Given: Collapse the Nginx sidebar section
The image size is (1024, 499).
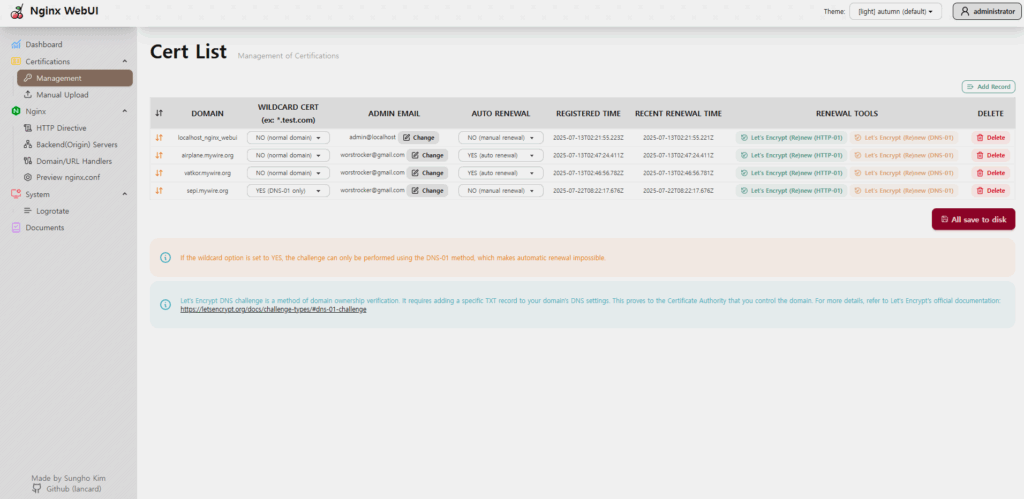Looking at the screenshot, I should 125,111.
